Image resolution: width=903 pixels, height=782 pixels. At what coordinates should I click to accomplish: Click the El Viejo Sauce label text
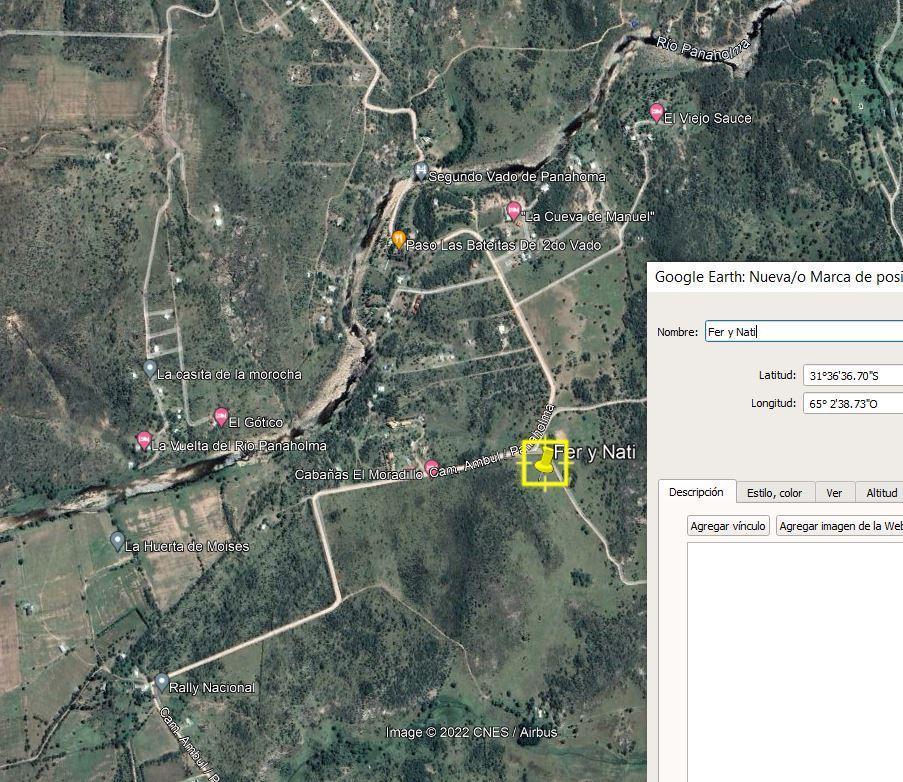click(708, 118)
